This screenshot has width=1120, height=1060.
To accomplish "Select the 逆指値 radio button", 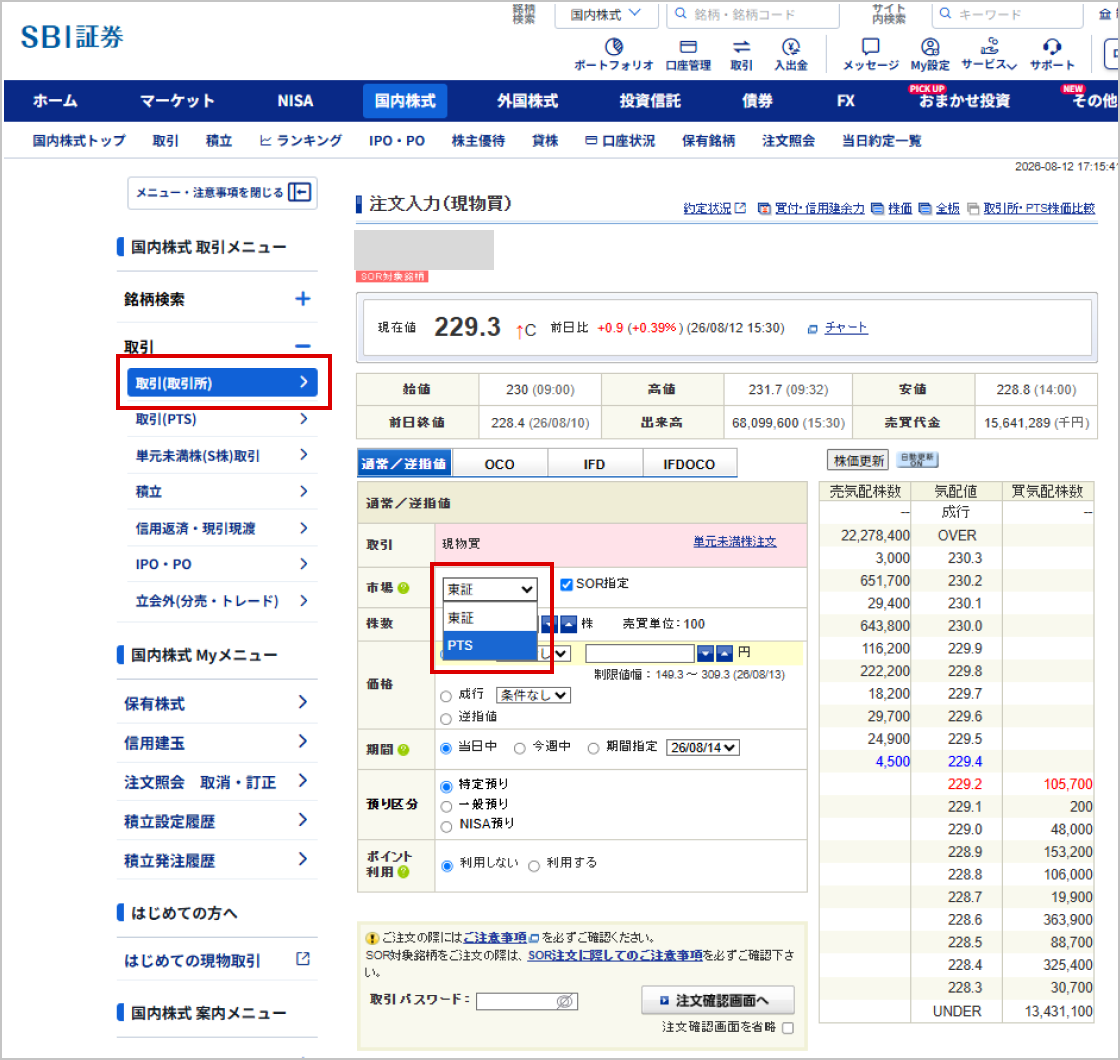I will click(446, 718).
